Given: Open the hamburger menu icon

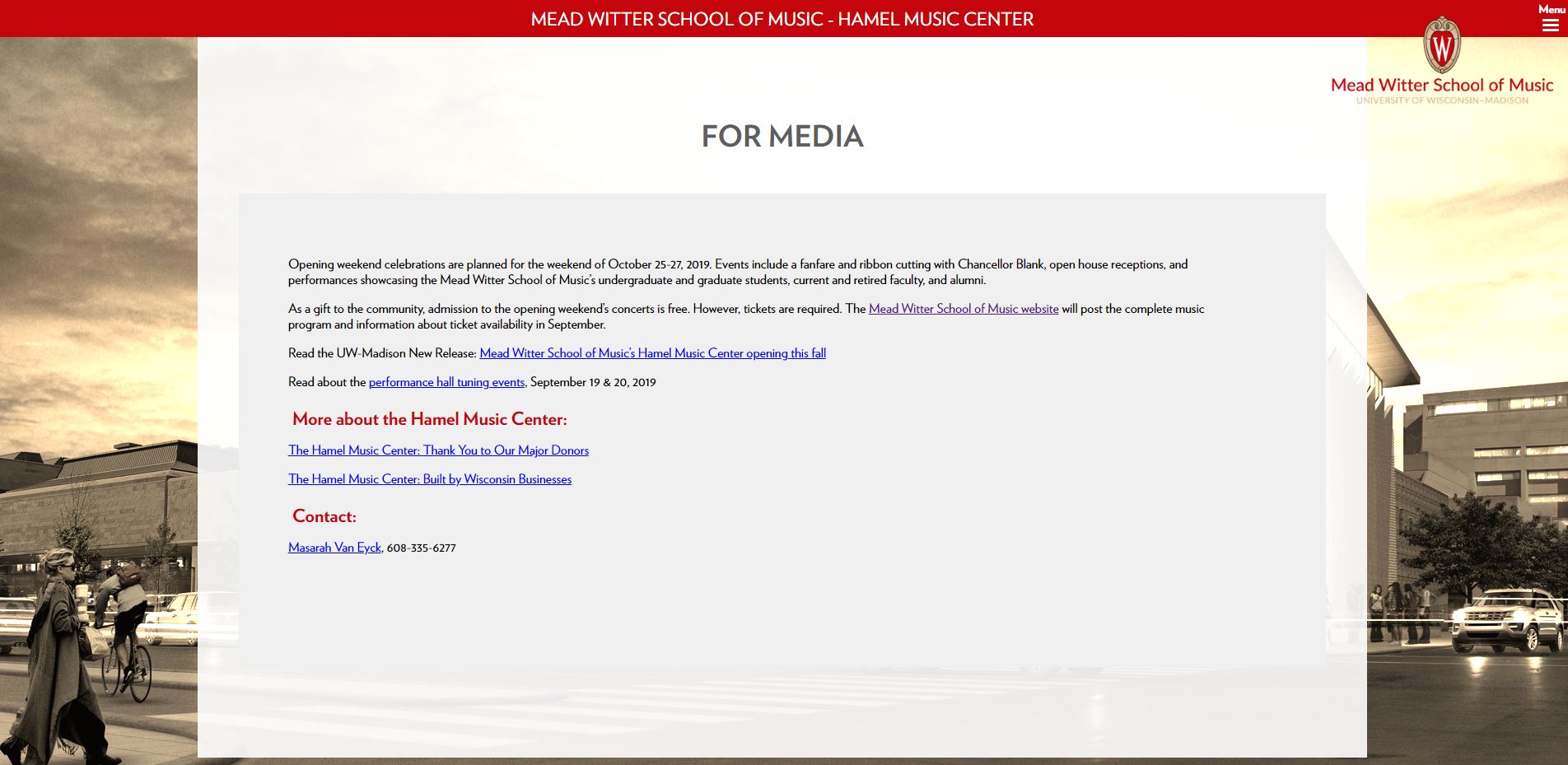Looking at the screenshot, I should pos(1550,26).
